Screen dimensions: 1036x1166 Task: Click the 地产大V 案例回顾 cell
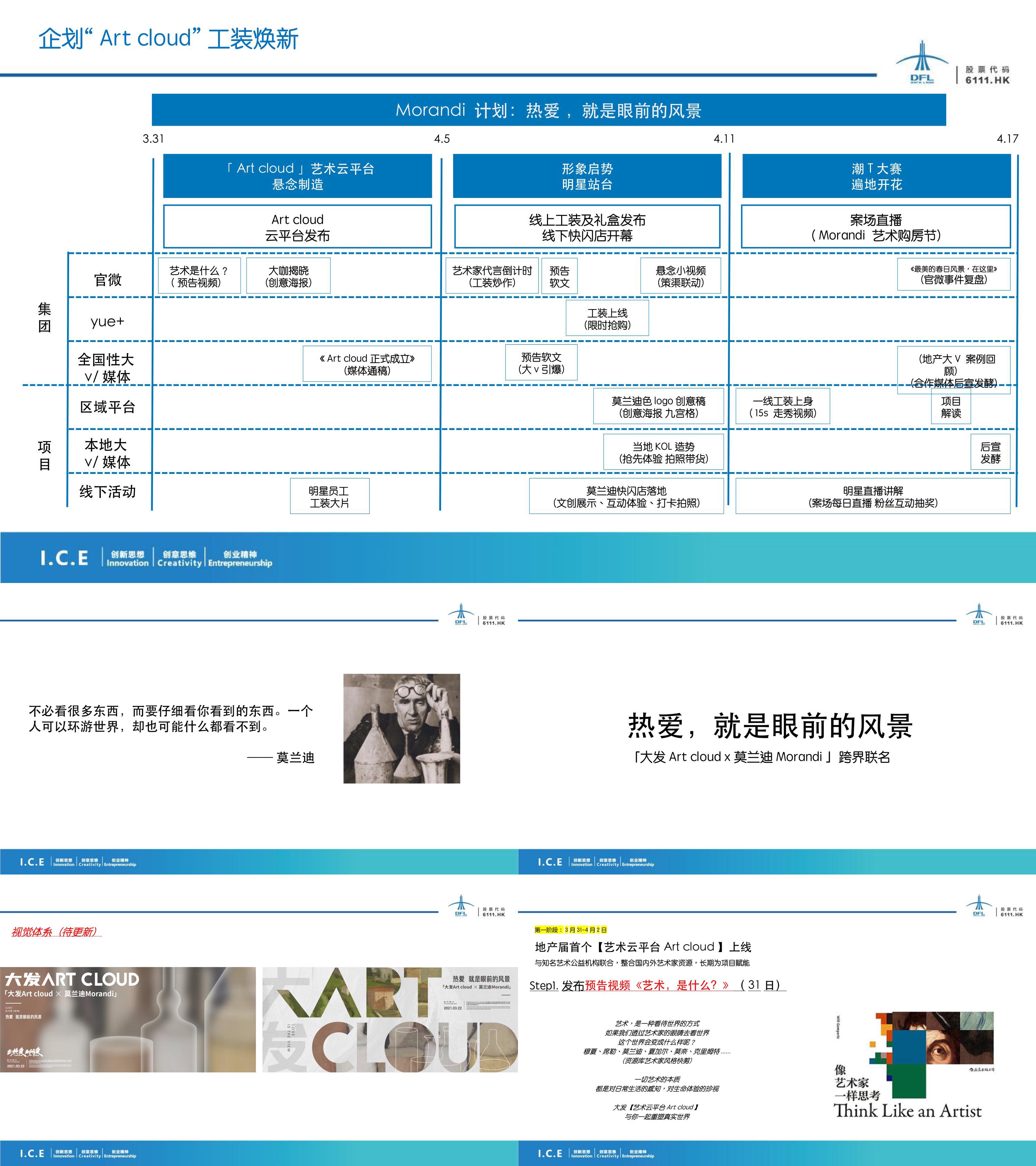[x=953, y=370]
